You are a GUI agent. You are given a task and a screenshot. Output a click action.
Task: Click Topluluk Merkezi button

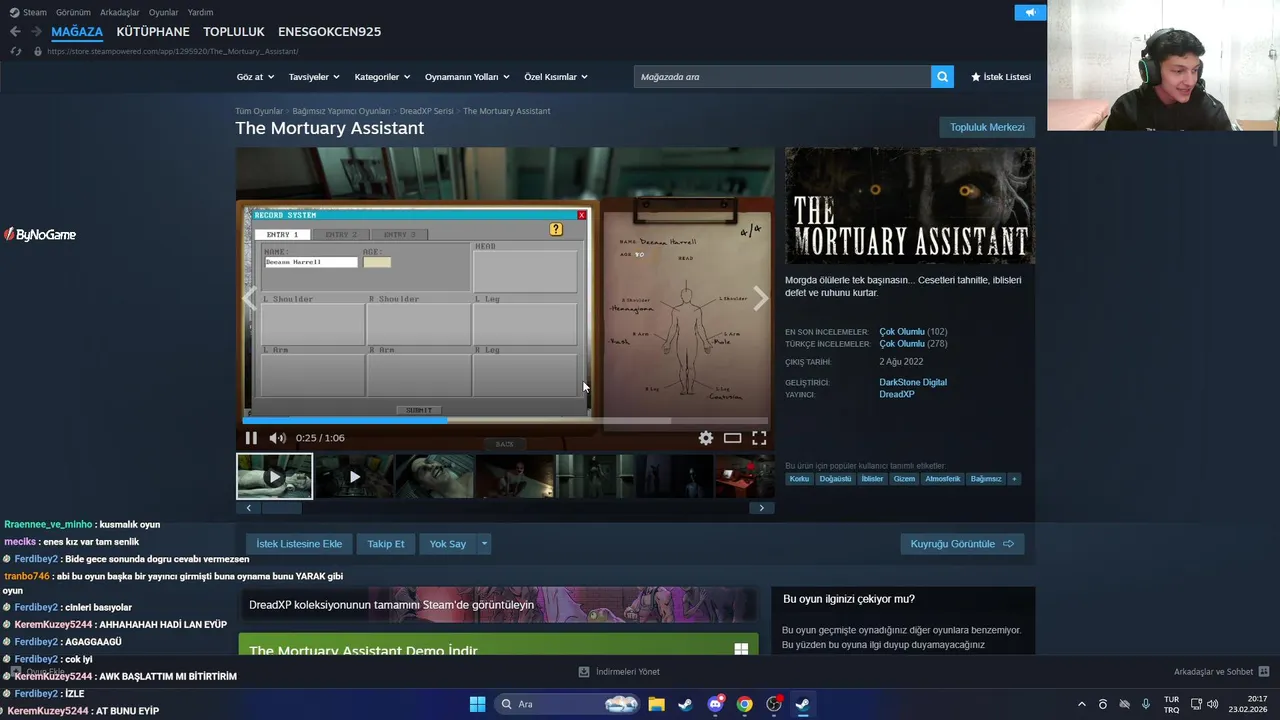(x=987, y=127)
